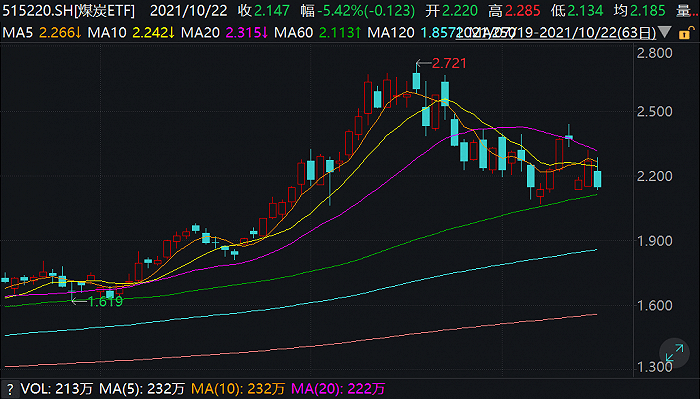Click the 515220.SH 煤炭ETF ticker title

[68, 11]
